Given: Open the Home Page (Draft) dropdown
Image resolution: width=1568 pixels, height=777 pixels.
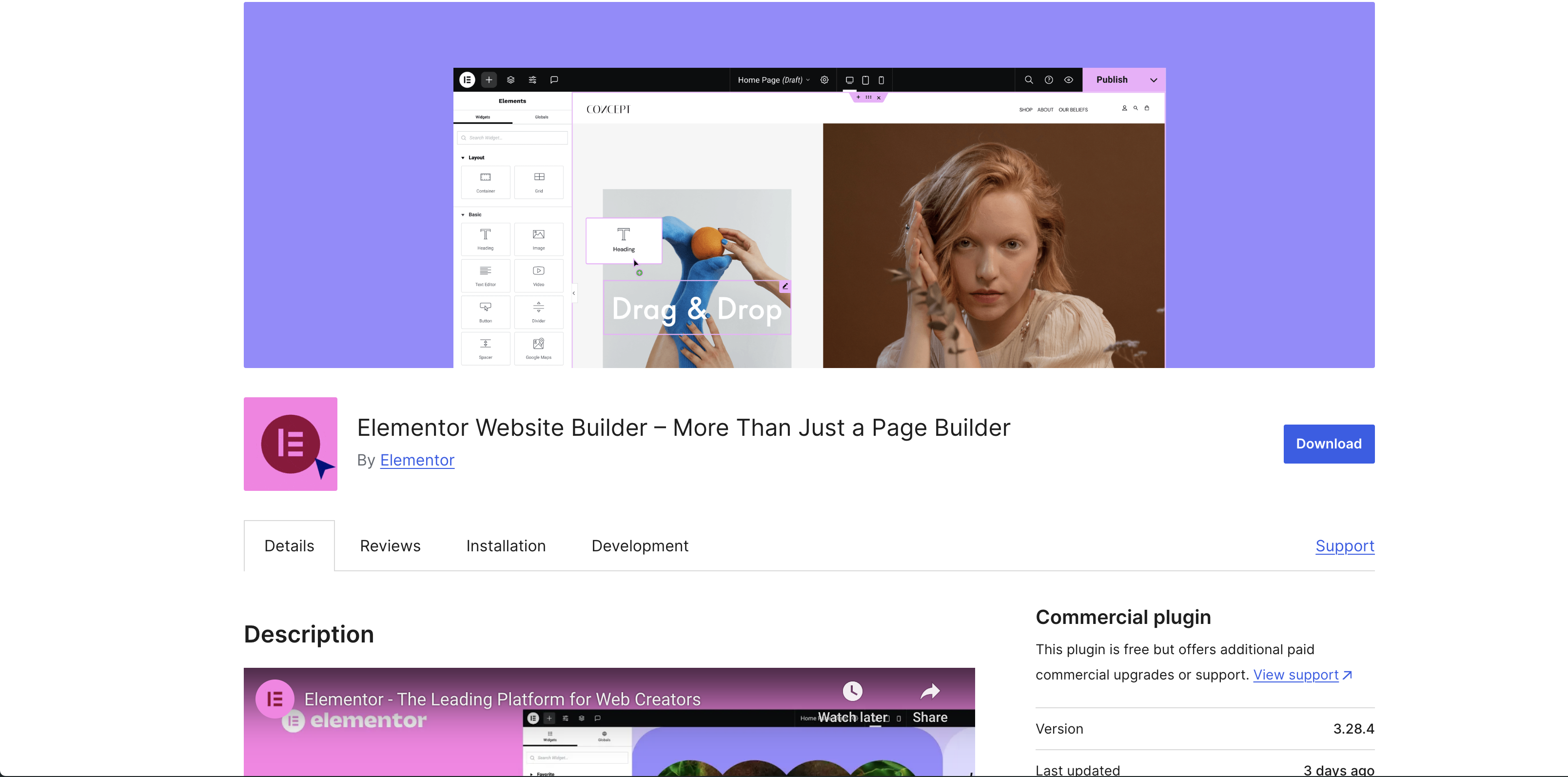Looking at the screenshot, I should (x=773, y=80).
